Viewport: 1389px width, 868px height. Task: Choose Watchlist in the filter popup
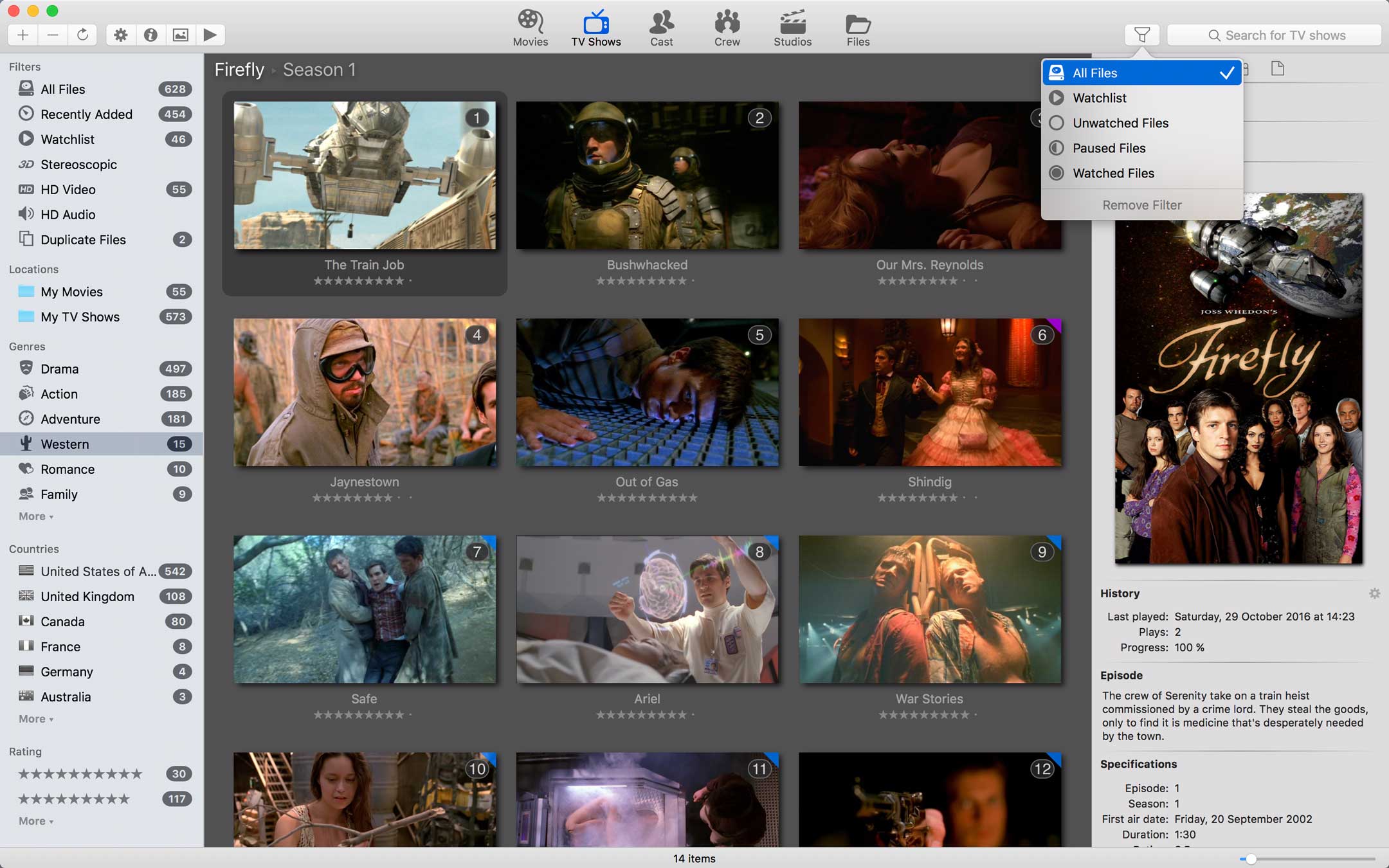click(1142, 98)
